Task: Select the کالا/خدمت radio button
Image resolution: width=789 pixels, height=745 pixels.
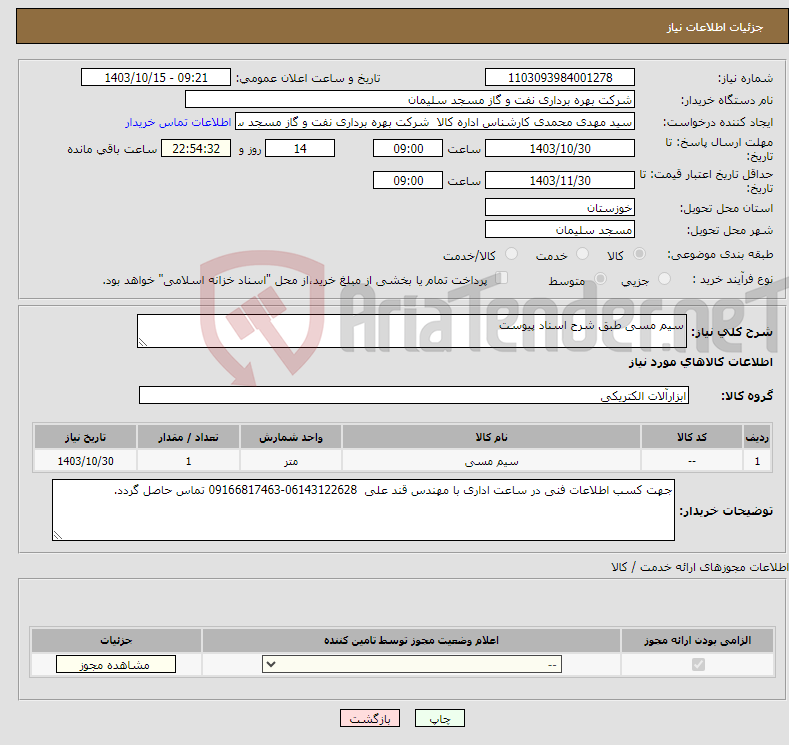Action: click(511, 254)
